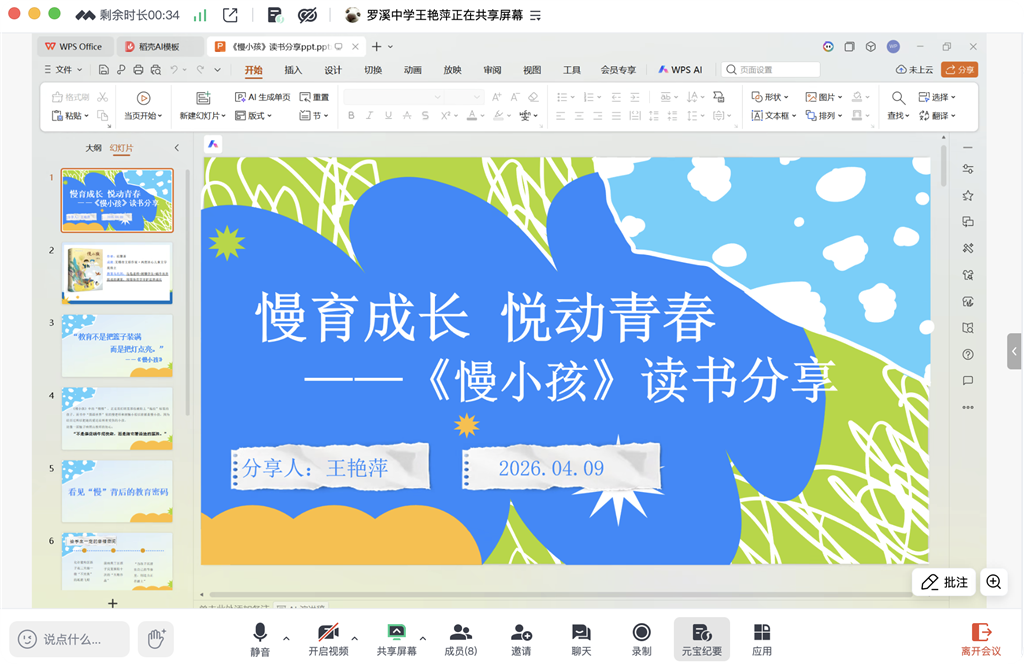1024x664 pixels.
Task: Open Members (成员) list
Action: (x=460, y=639)
